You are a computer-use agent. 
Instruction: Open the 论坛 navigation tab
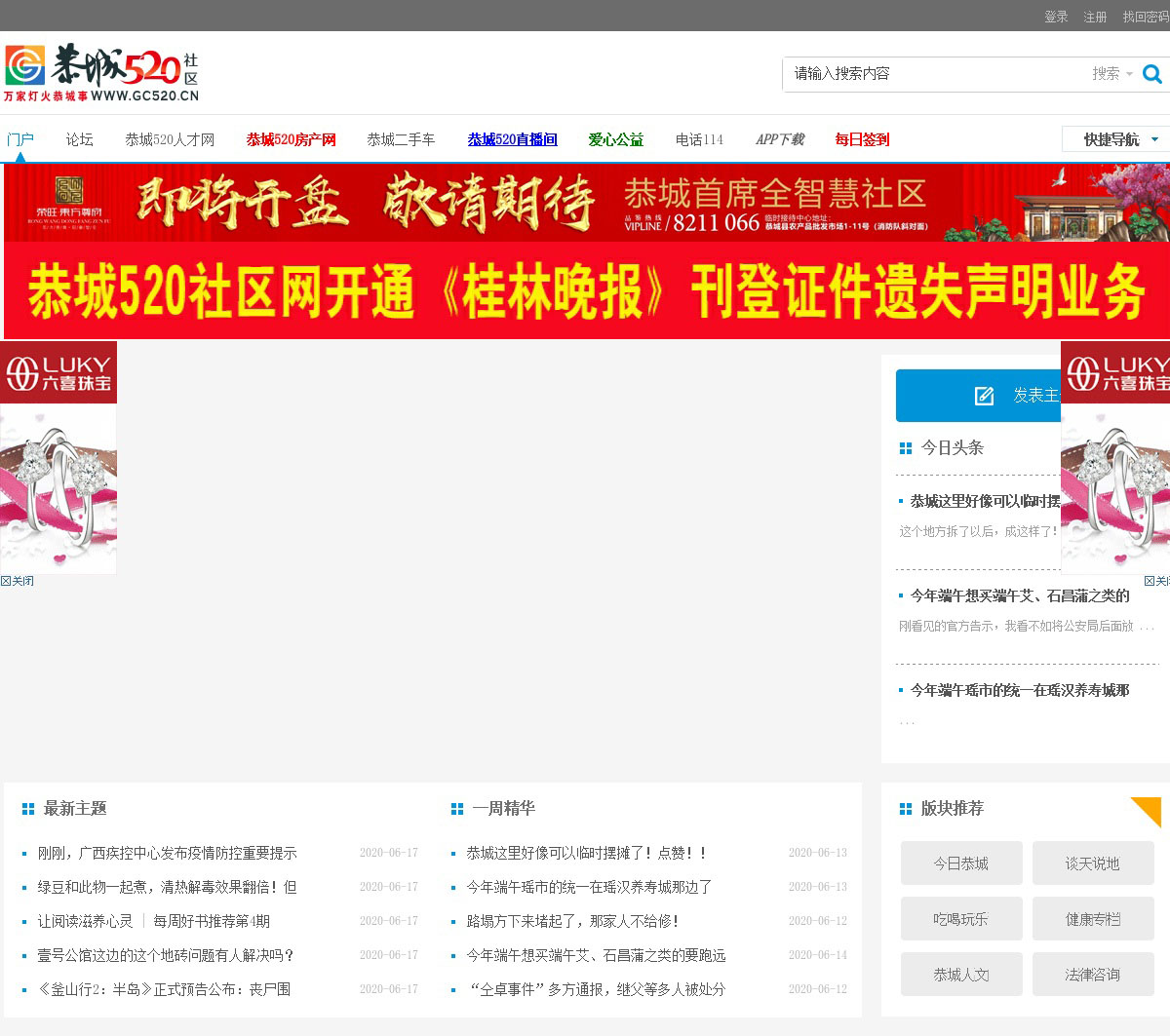point(79,139)
